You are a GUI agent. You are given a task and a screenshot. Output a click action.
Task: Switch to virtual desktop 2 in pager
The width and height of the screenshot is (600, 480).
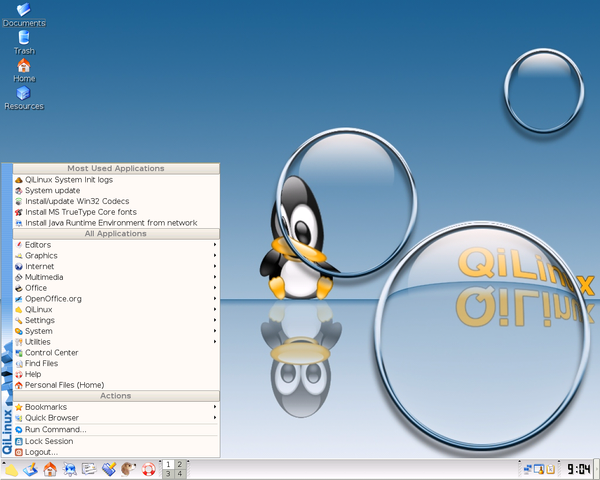coord(180,464)
